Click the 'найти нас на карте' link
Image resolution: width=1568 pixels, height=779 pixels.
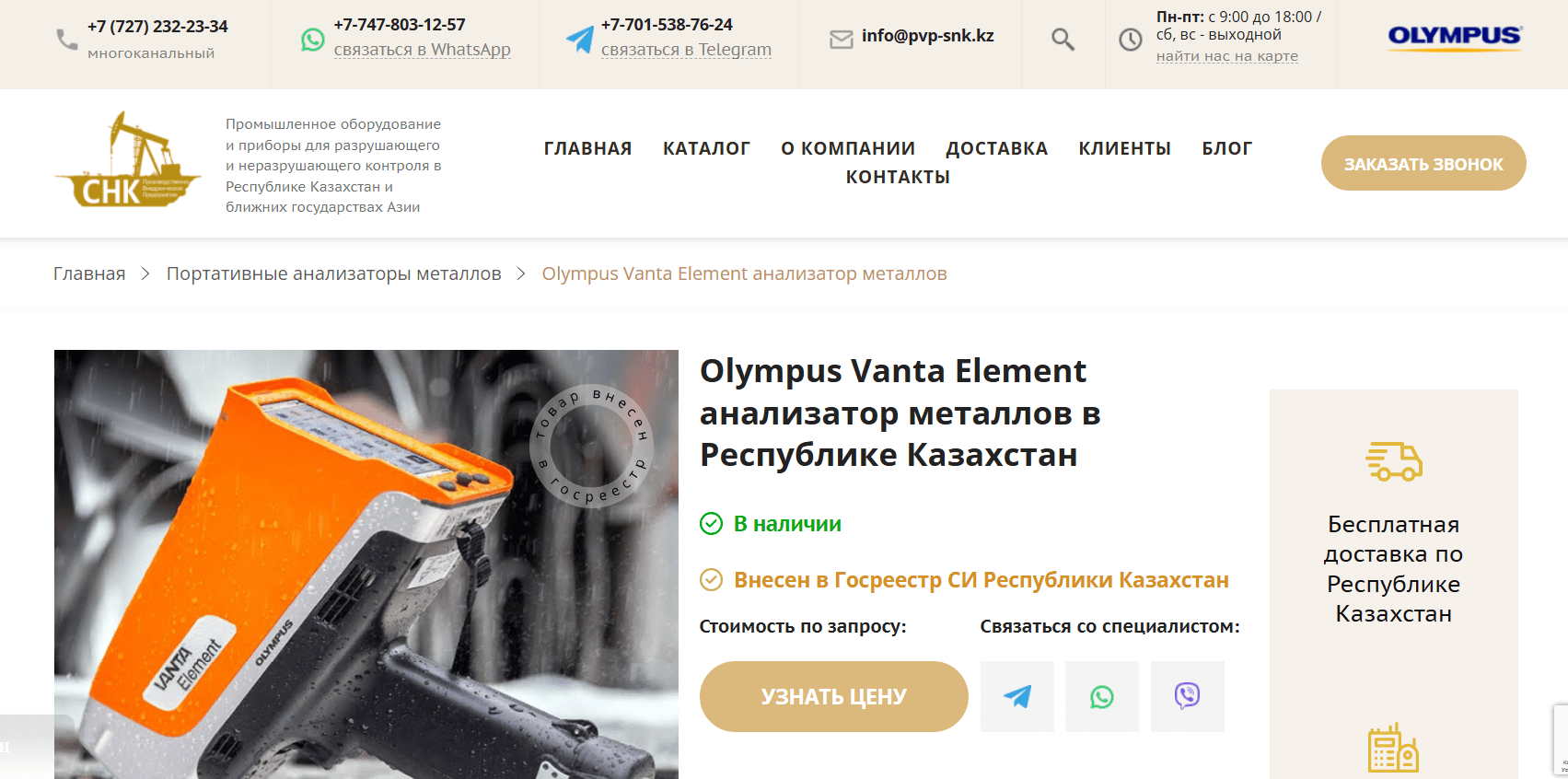pos(1227,56)
